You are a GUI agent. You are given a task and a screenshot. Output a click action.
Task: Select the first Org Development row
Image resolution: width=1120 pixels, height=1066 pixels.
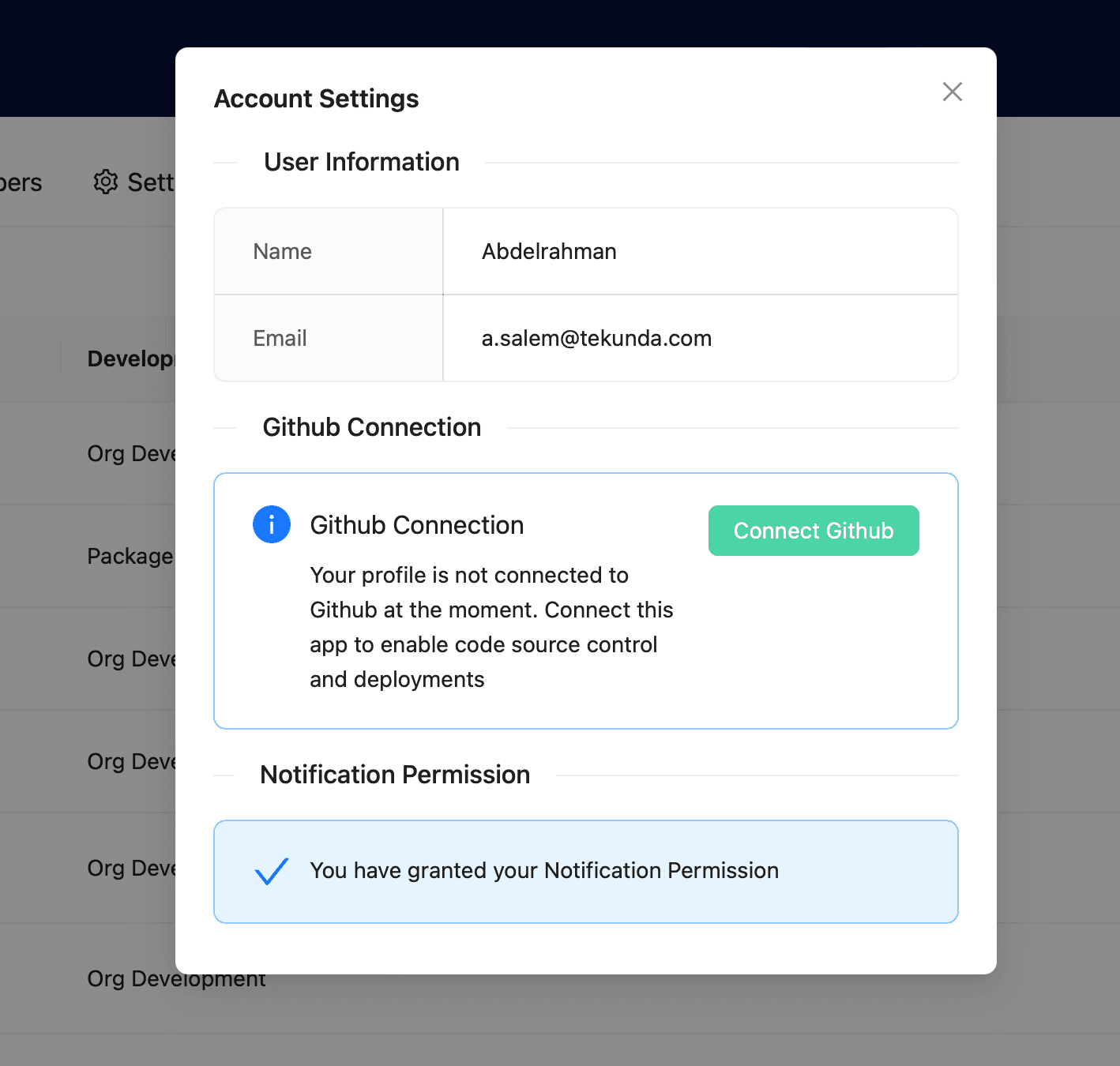(x=131, y=453)
